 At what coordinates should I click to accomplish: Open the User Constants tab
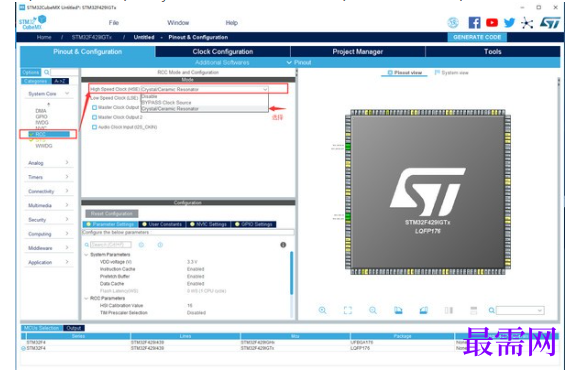(162, 224)
